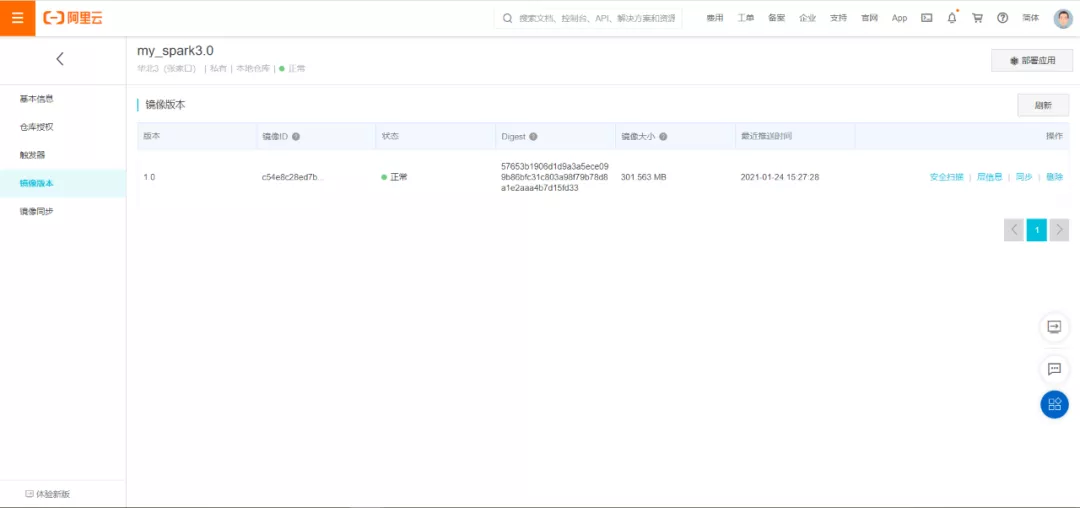The width and height of the screenshot is (1080, 508).
Task: Click the 刷新 refresh button
Action: (x=1043, y=105)
